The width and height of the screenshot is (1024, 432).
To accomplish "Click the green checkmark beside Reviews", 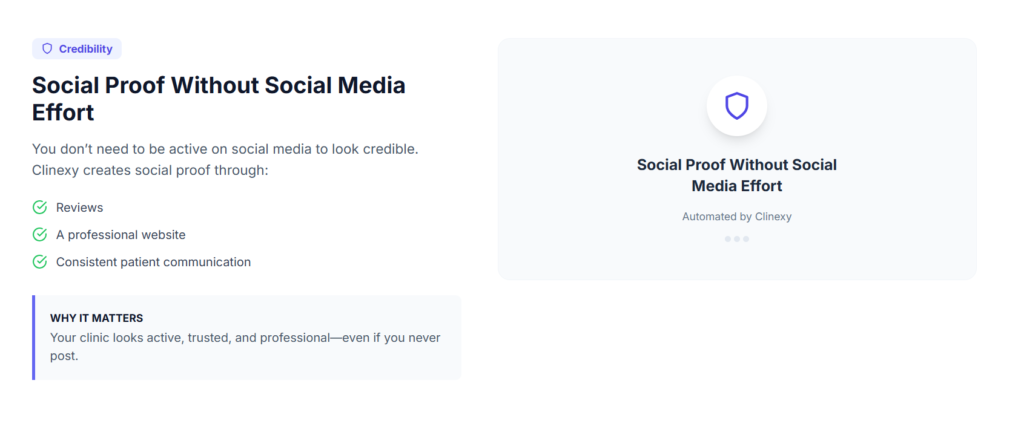I will (x=40, y=207).
